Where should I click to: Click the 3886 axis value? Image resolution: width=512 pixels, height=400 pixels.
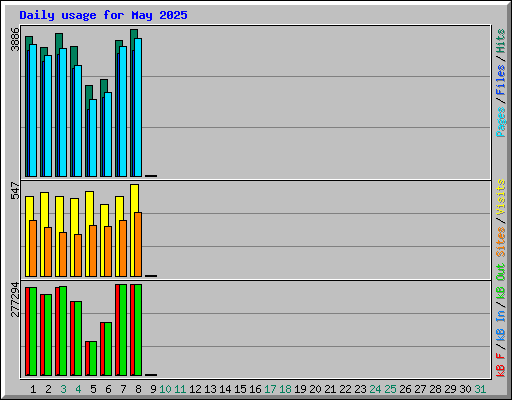[15, 39]
